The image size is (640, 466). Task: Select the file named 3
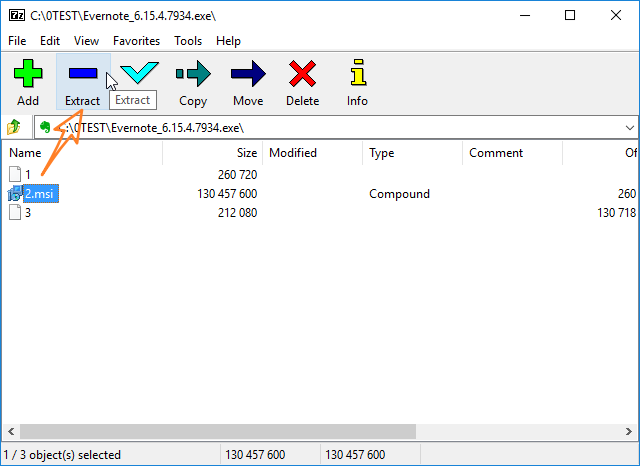click(28, 213)
